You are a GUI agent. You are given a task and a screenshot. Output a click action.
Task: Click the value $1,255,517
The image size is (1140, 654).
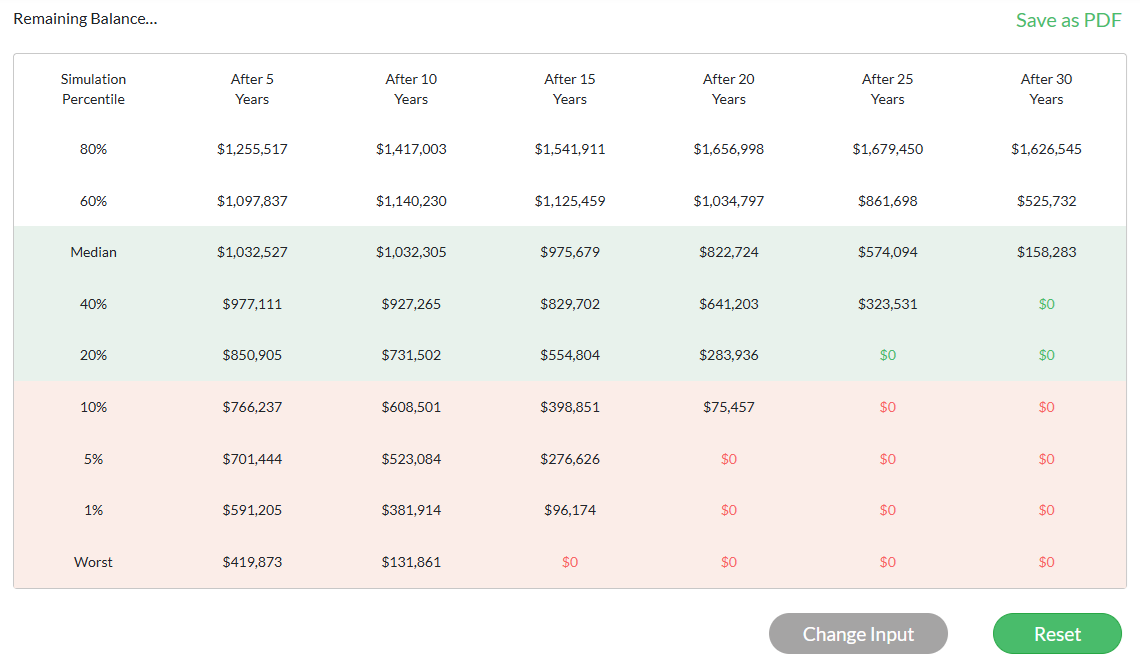[x=252, y=149]
